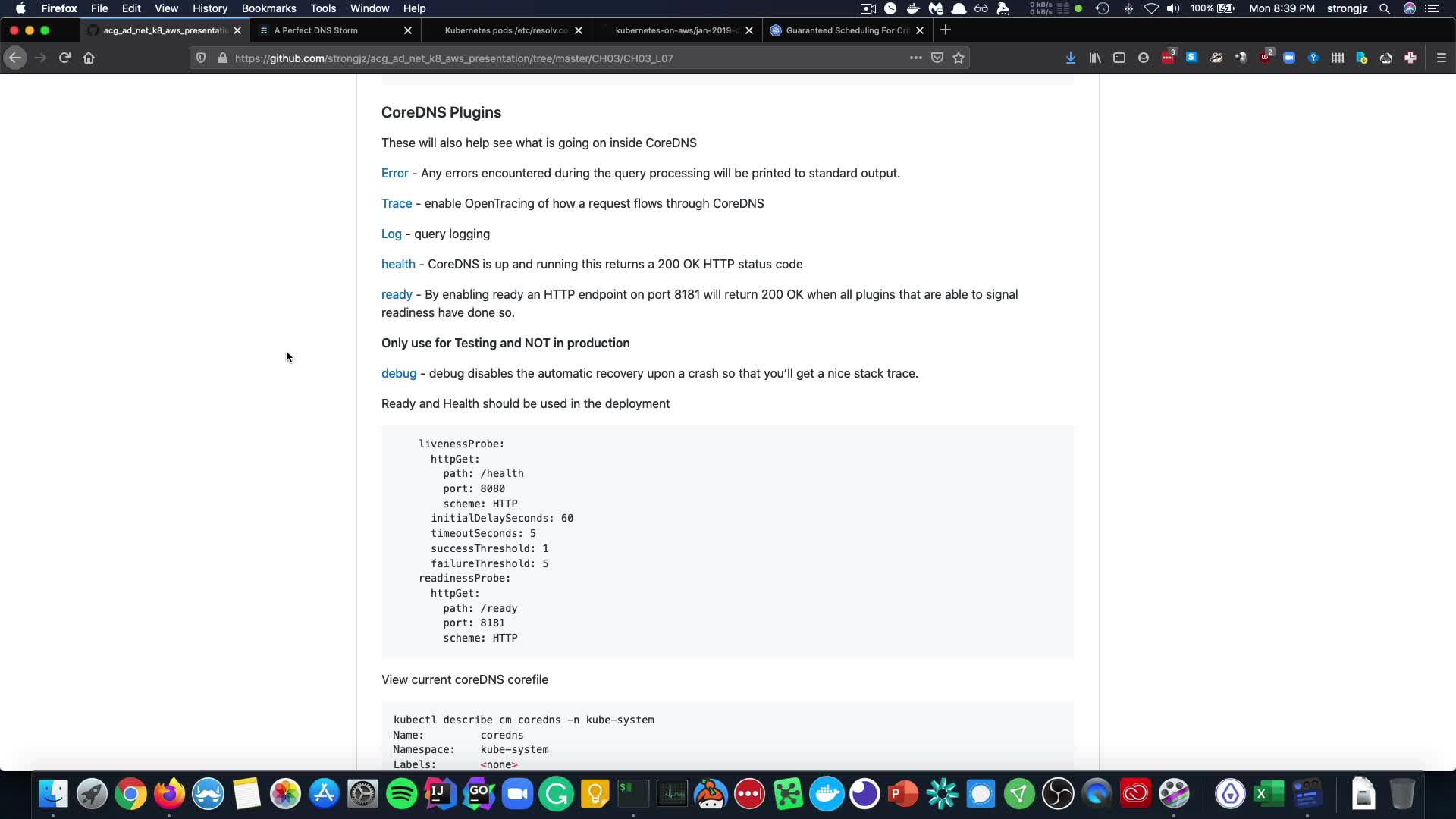Open the Bookmarks menu
The image size is (1456, 819).
click(268, 8)
